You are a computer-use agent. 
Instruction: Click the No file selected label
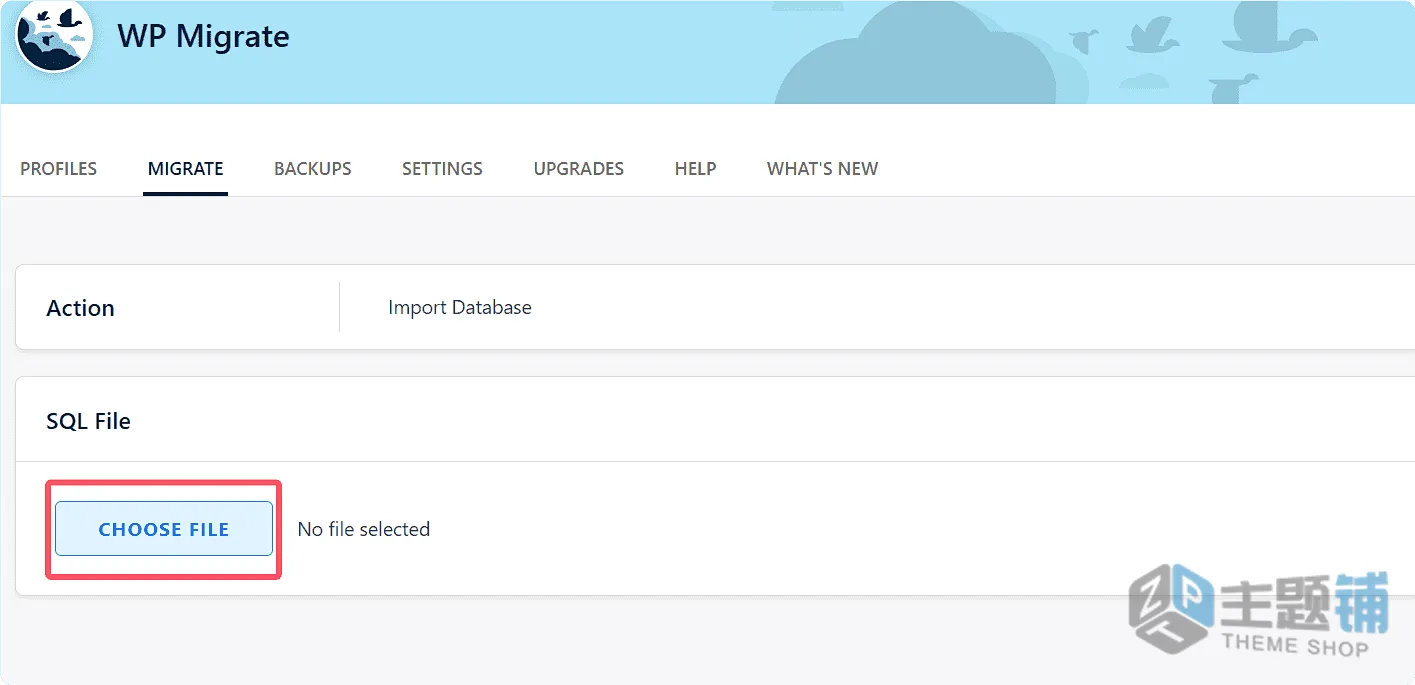tap(364, 529)
